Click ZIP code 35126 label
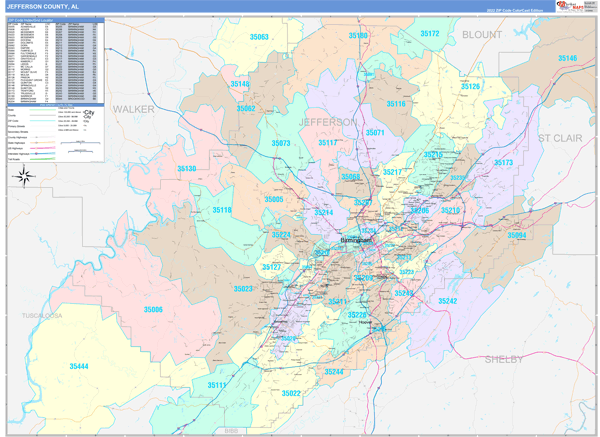The width and height of the screenshot is (600, 437). coord(470,87)
